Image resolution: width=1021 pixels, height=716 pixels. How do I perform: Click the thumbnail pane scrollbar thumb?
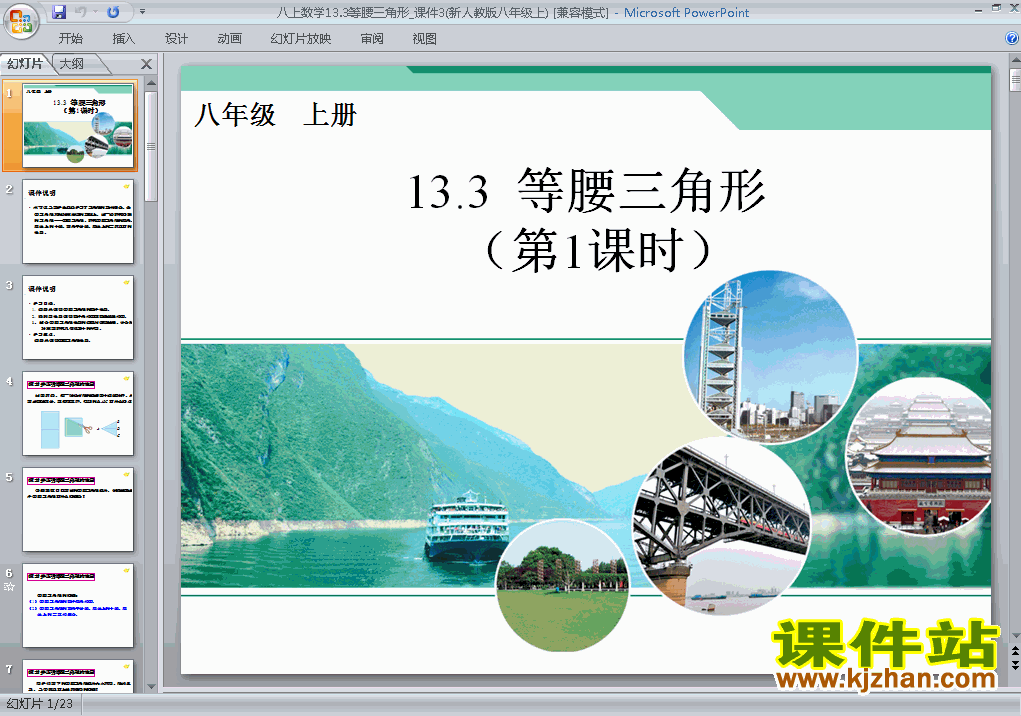pos(151,146)
